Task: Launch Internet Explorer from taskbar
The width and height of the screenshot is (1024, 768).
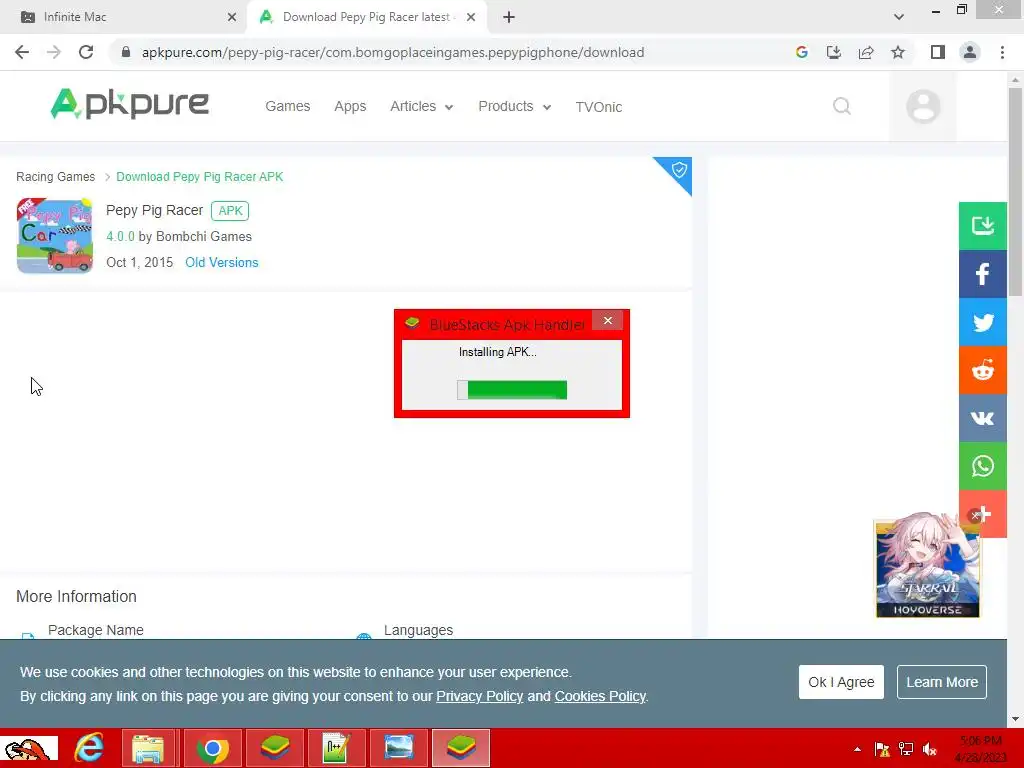Action: click(89, 748)
